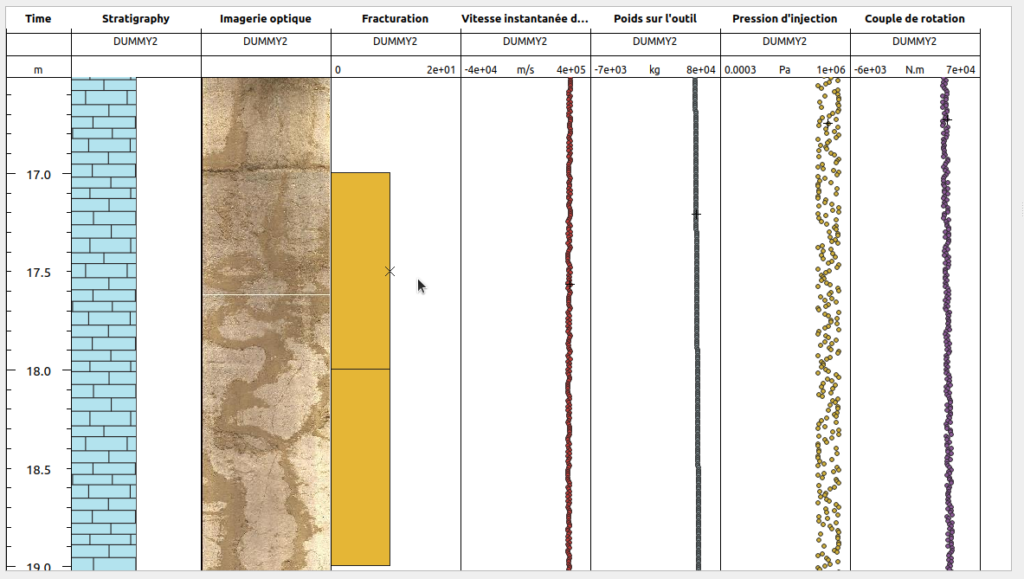The height and width of the screenshot is (579, 1024).
Task: Select the Poids sur l'outil column header
Action: click(655, 19)
